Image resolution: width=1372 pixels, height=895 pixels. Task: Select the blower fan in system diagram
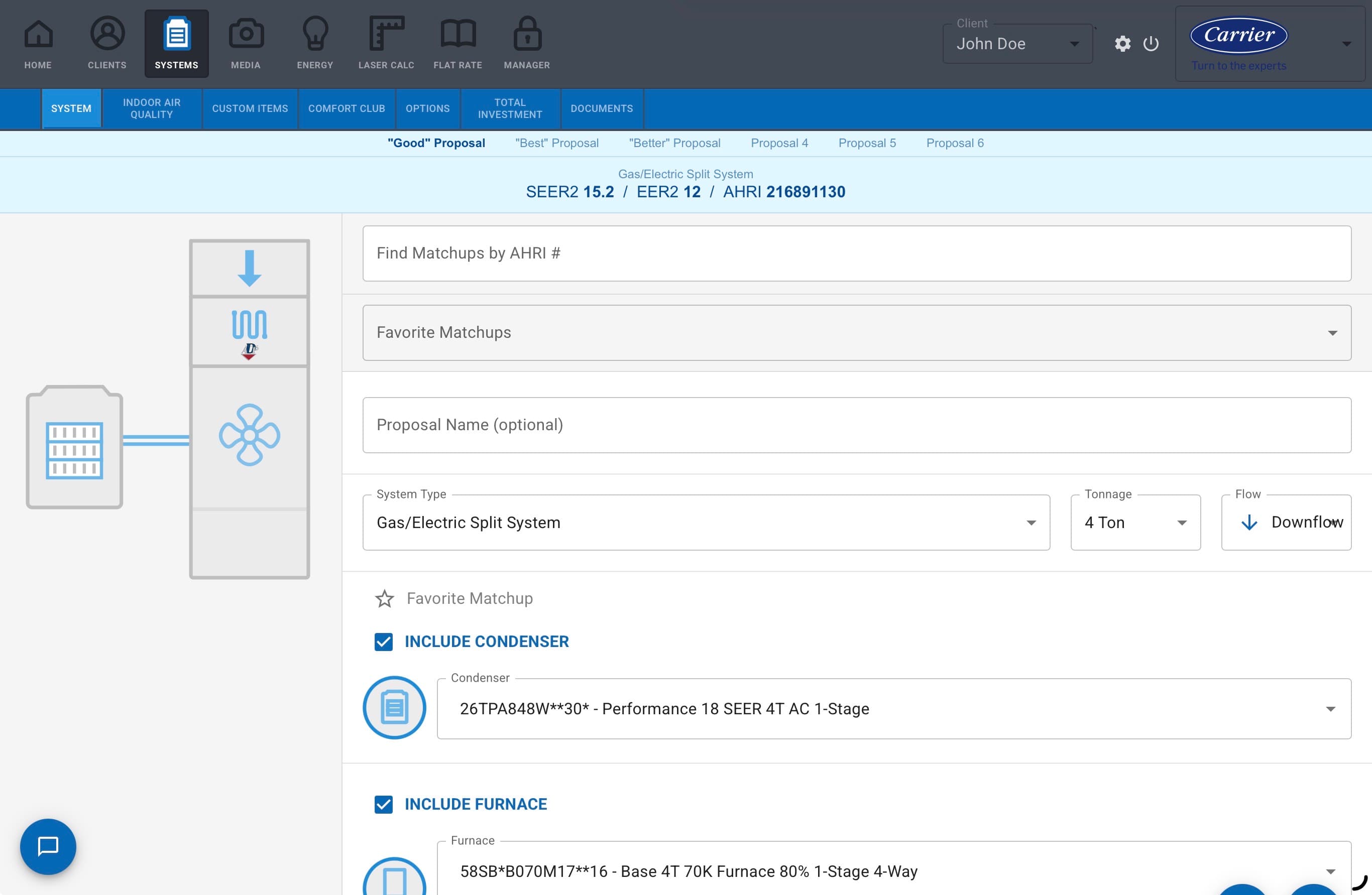[x=250, y=435]
